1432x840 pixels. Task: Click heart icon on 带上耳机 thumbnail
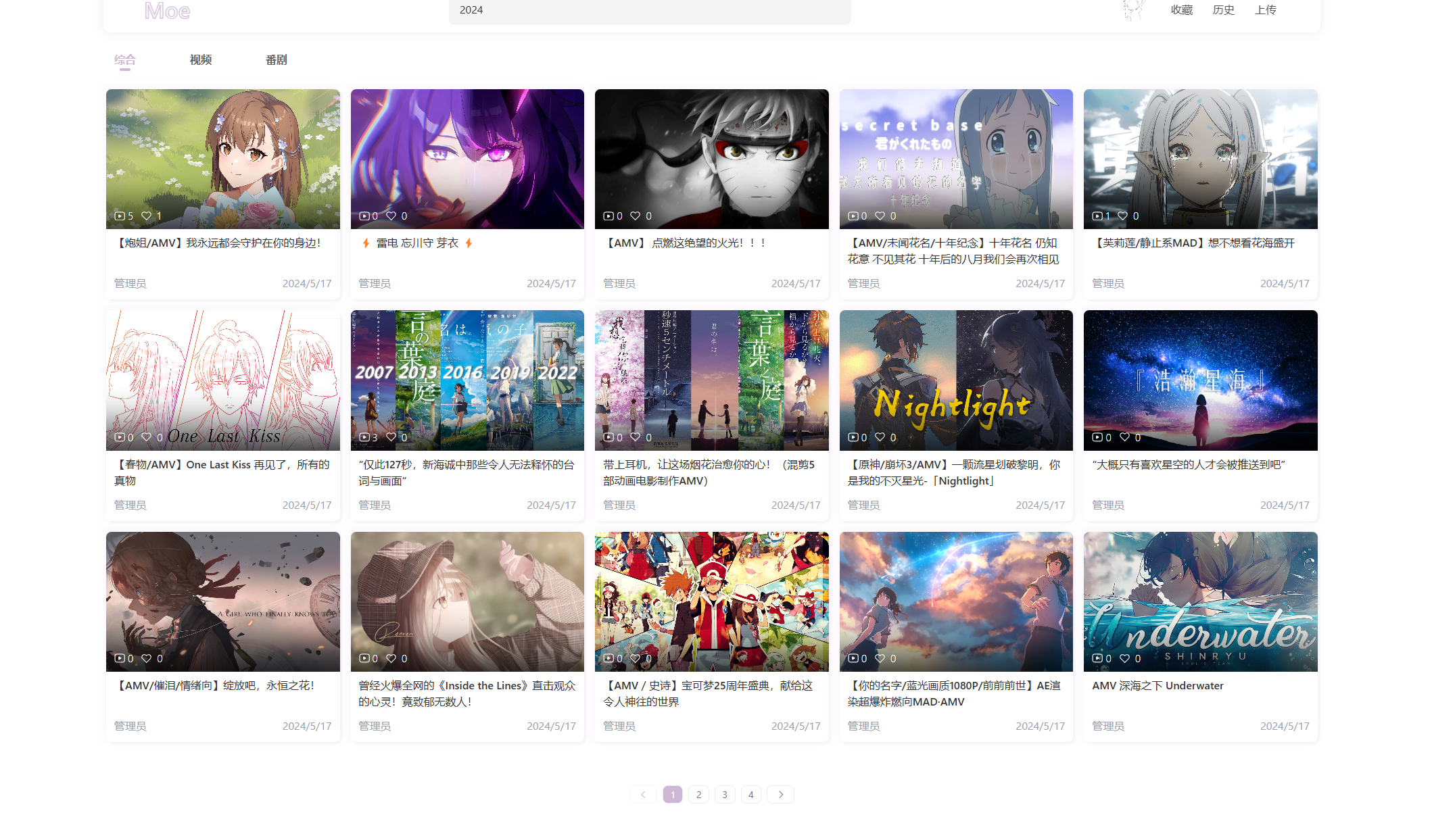(636, 437)
